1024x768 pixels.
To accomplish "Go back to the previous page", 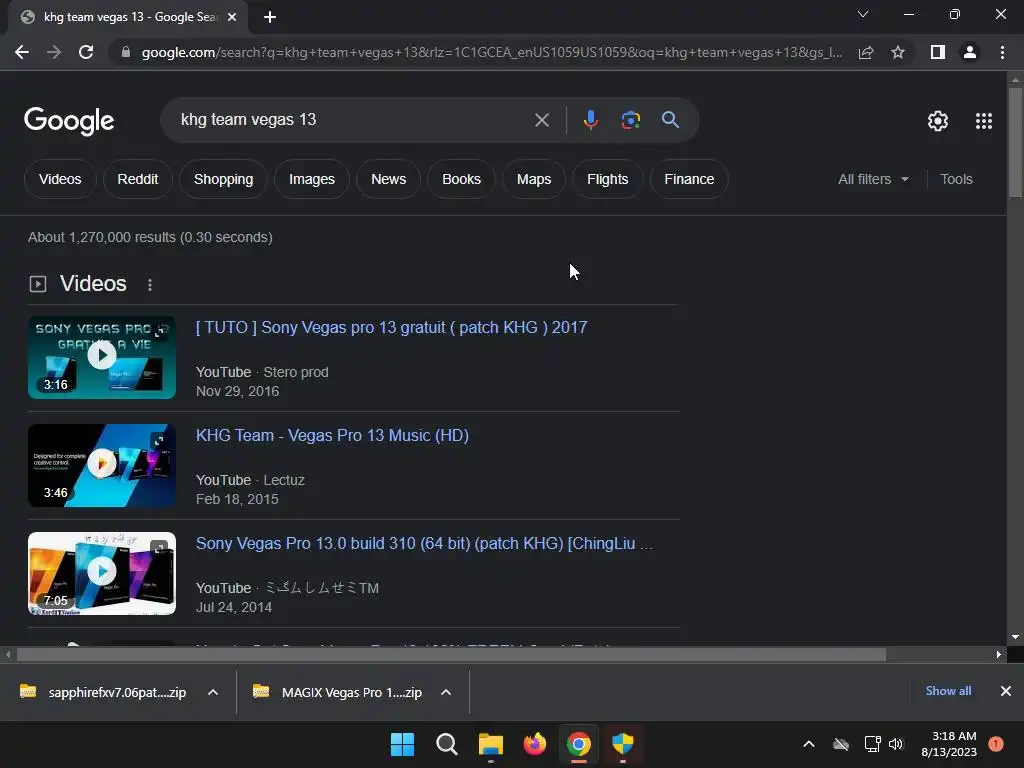I will point(22,52).
